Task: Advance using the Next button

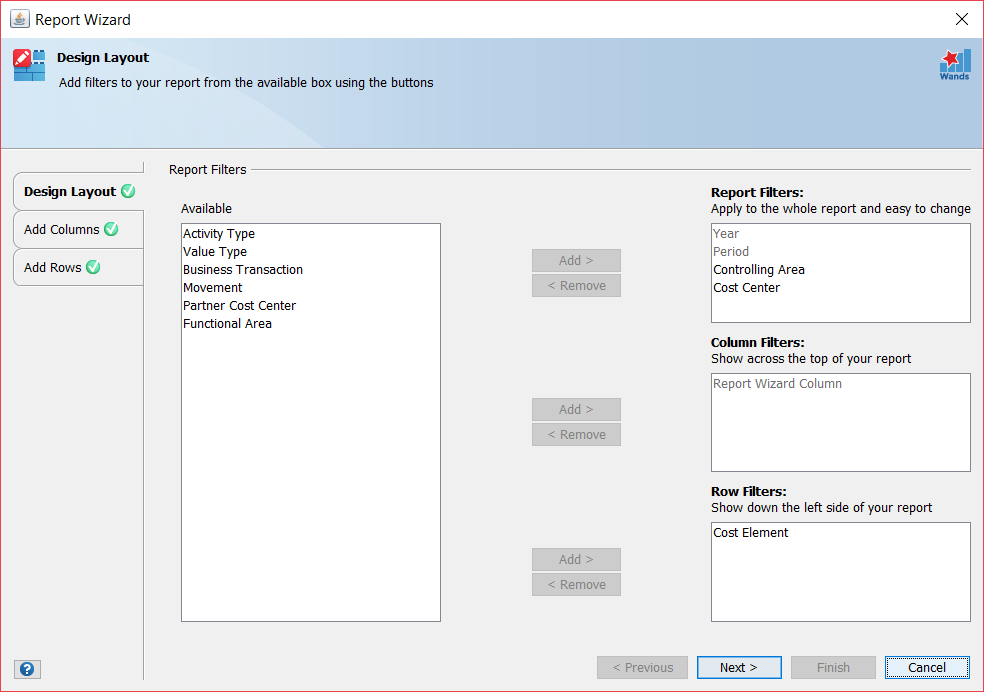Action: [x=739, y=667]
